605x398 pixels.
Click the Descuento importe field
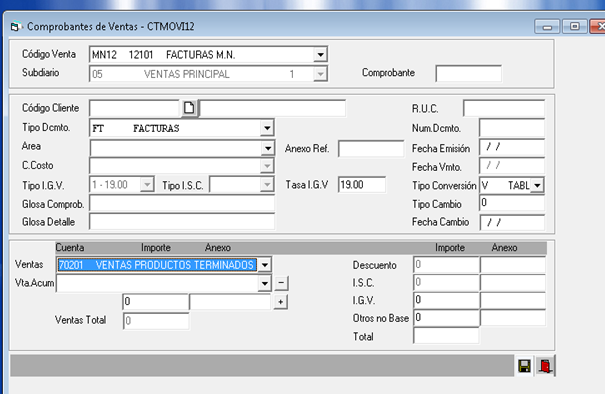tap(446, 265)
